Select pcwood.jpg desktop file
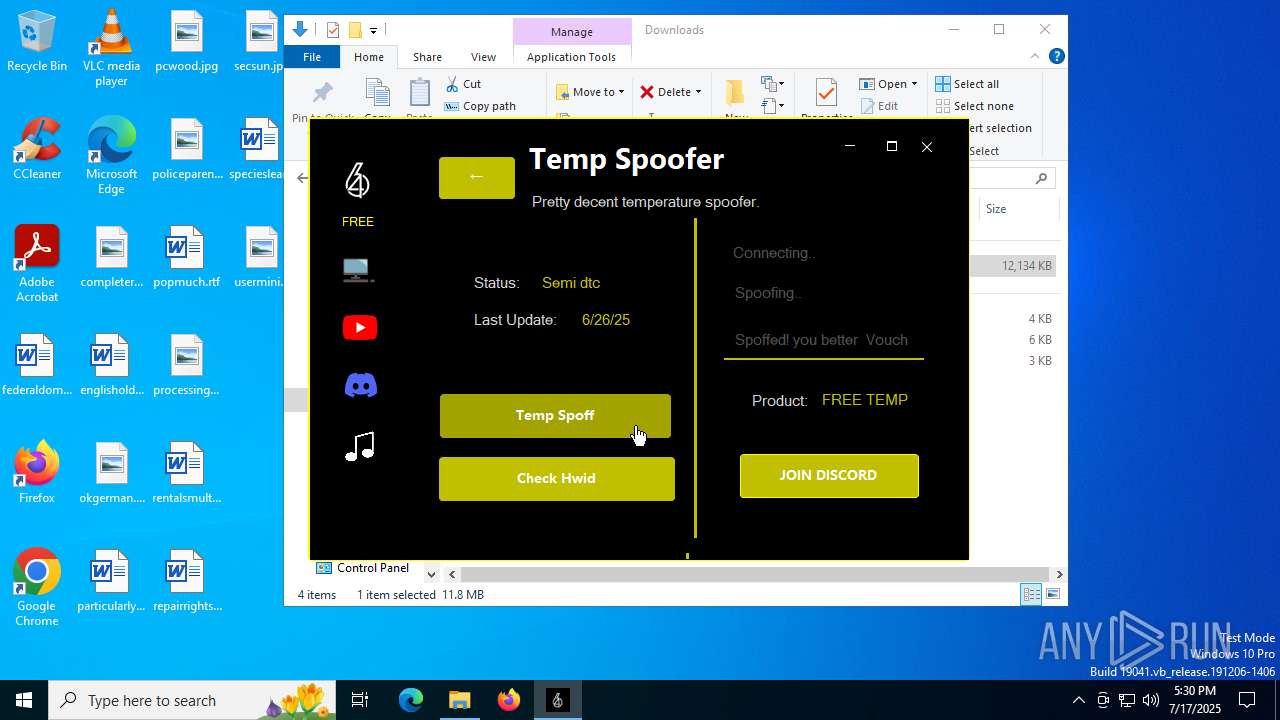Viewport: 1280px width, 720px height. pos(187,42)
